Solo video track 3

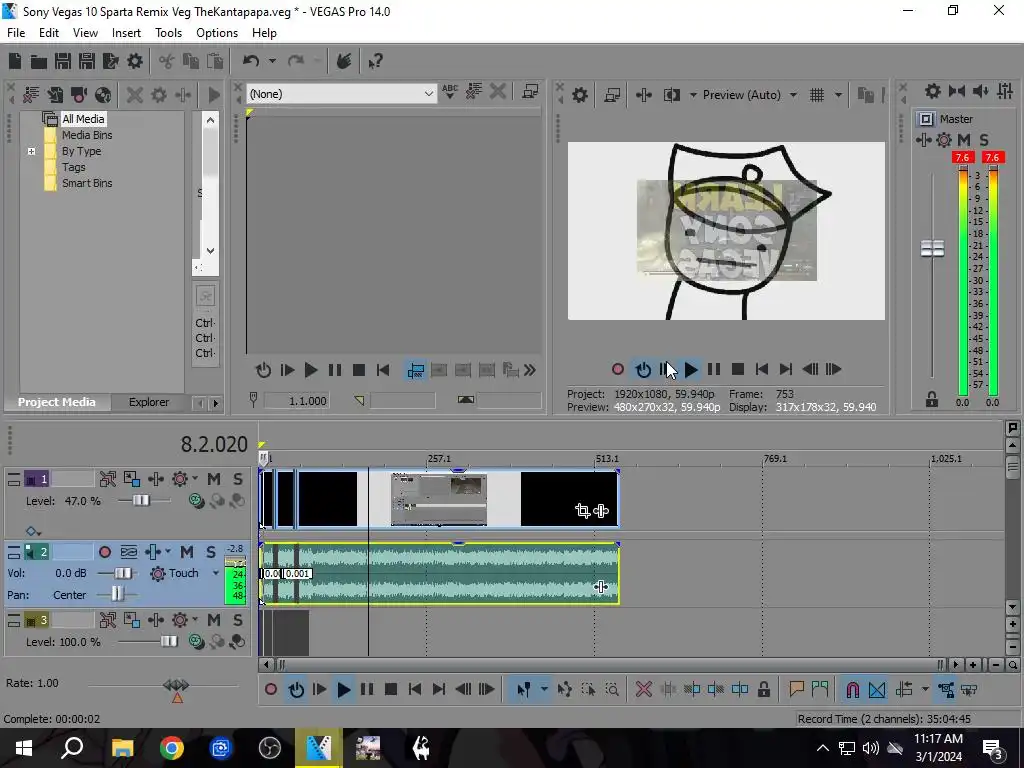point(238,620)
